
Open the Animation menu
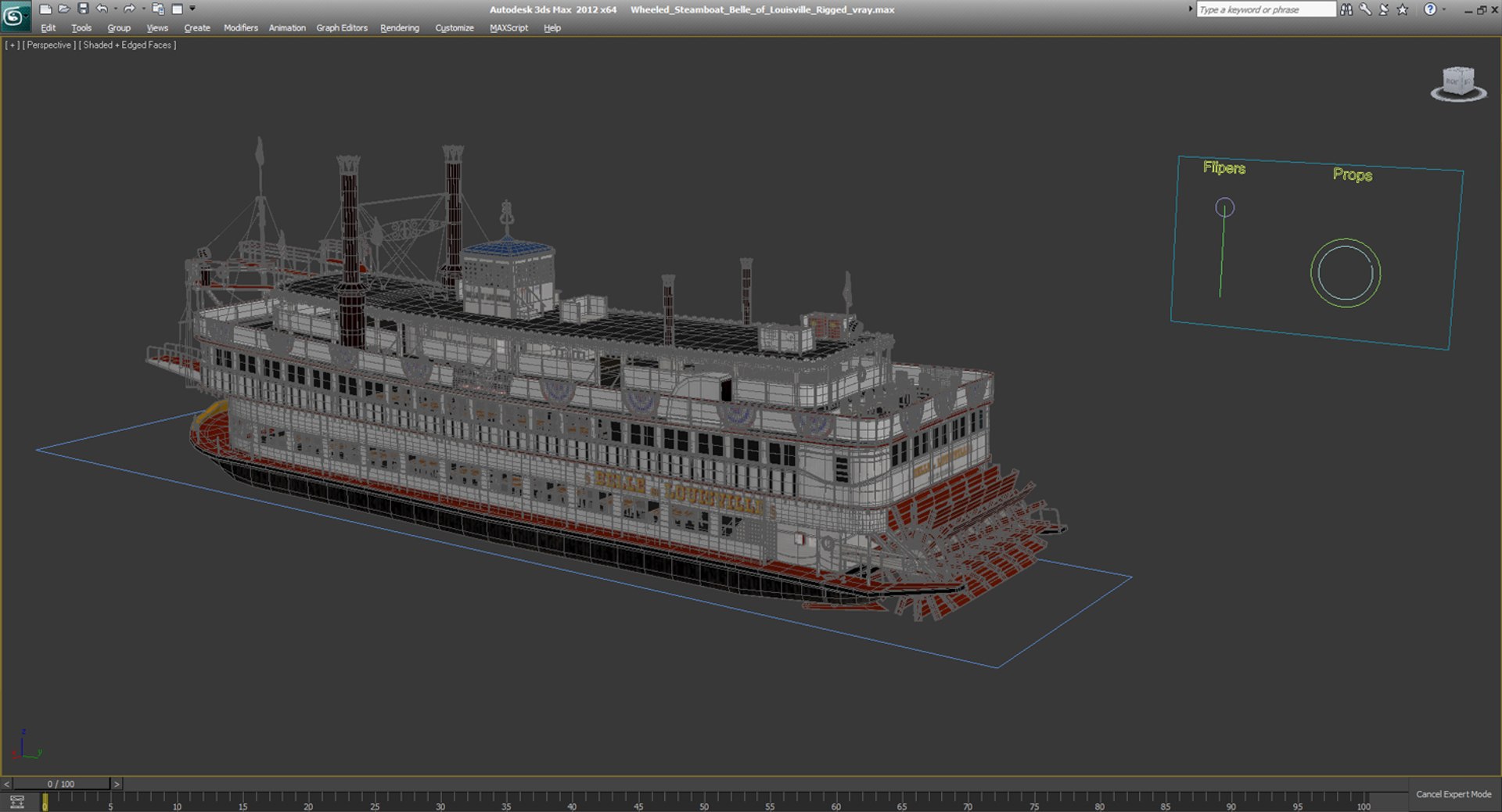[x=287, y=28]
